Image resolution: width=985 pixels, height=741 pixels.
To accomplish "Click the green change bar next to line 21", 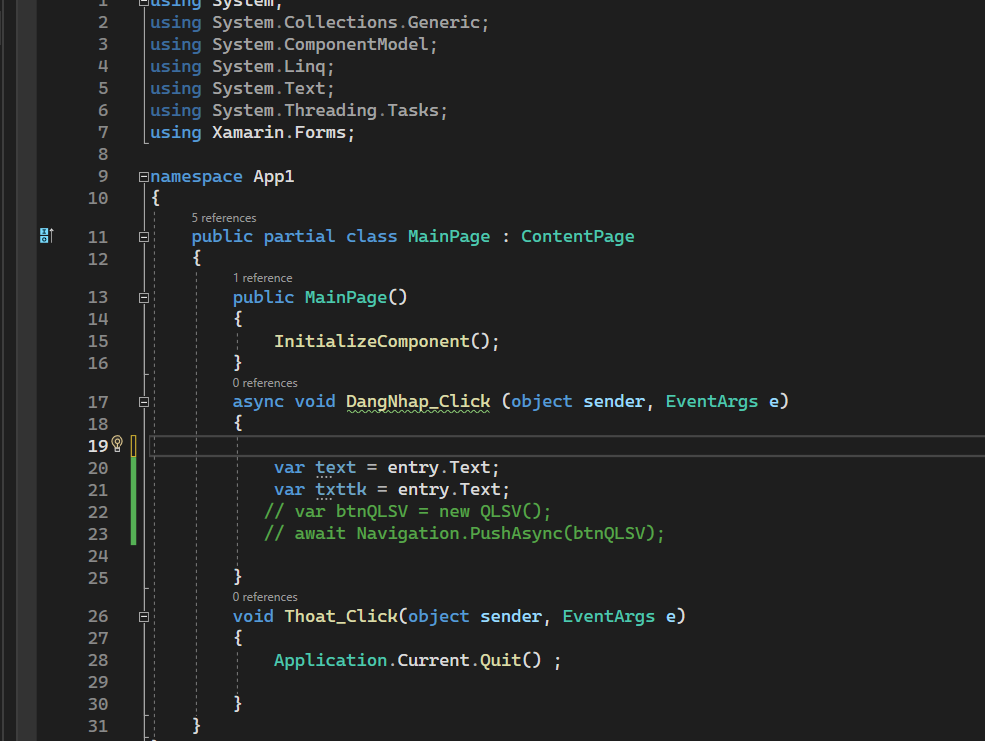I will click(133, 489).
